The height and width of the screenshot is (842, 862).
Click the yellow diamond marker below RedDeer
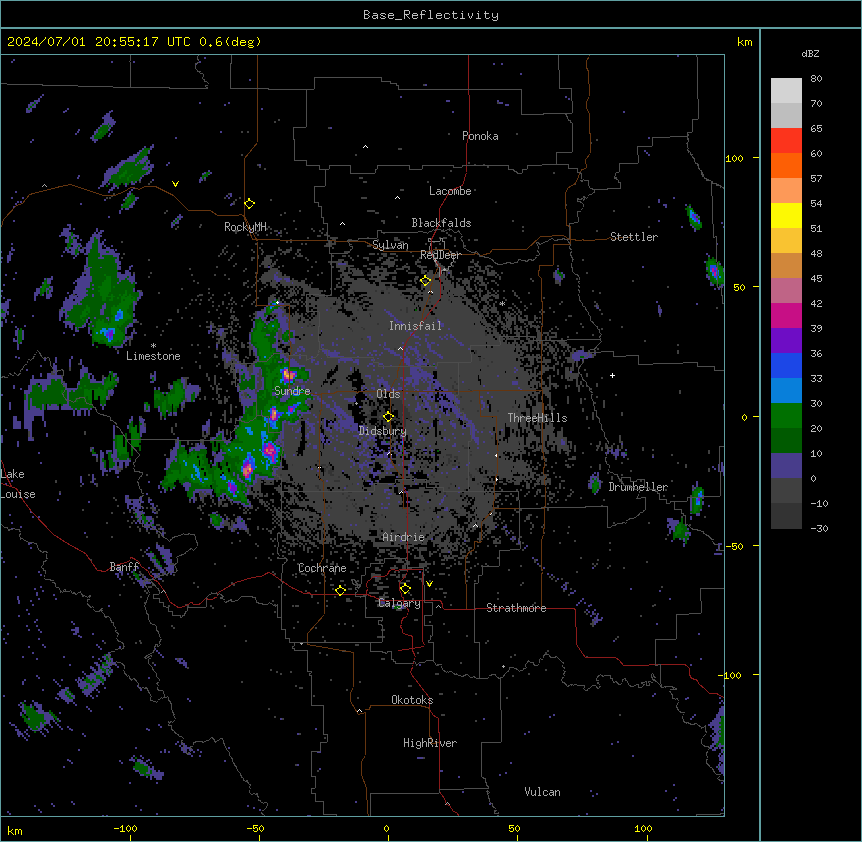426,281
